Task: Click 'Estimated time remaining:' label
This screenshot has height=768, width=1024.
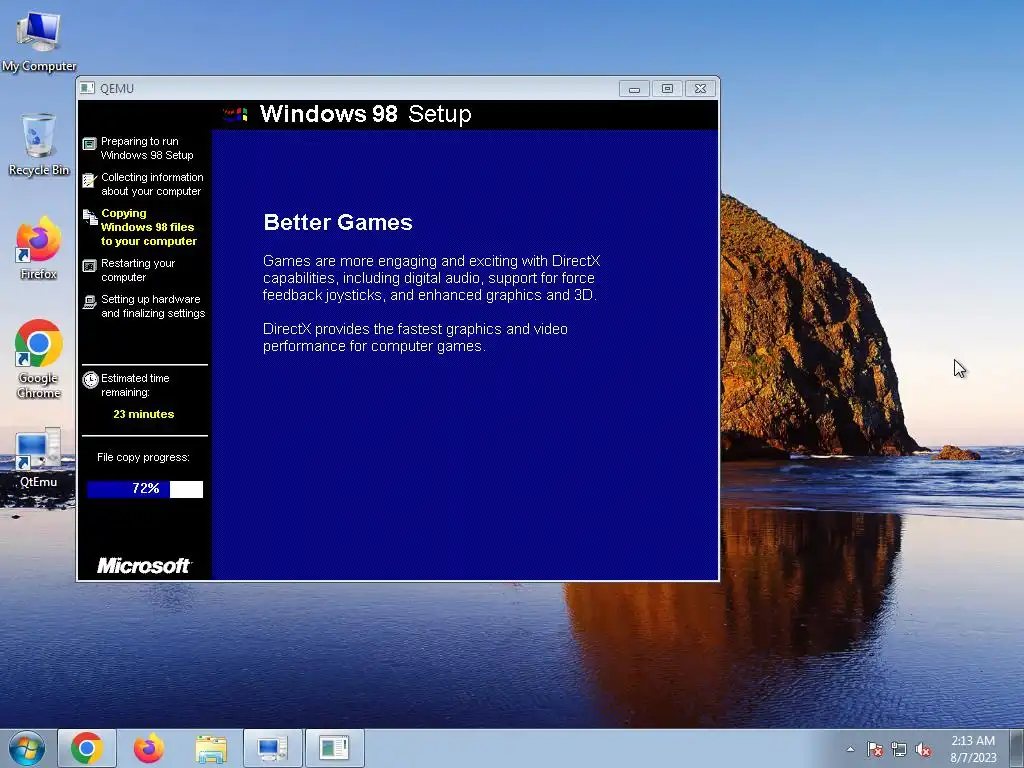Action: tap(135, 385)
